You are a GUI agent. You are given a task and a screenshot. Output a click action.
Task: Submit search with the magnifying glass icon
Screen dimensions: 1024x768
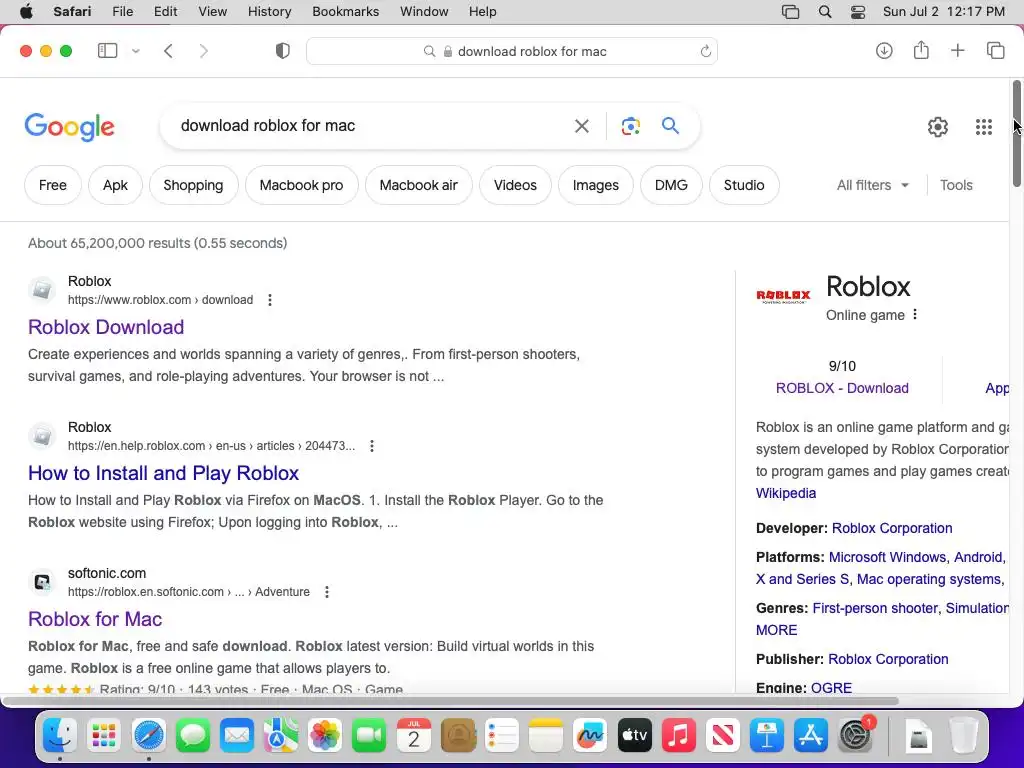(x=671, y=125)
